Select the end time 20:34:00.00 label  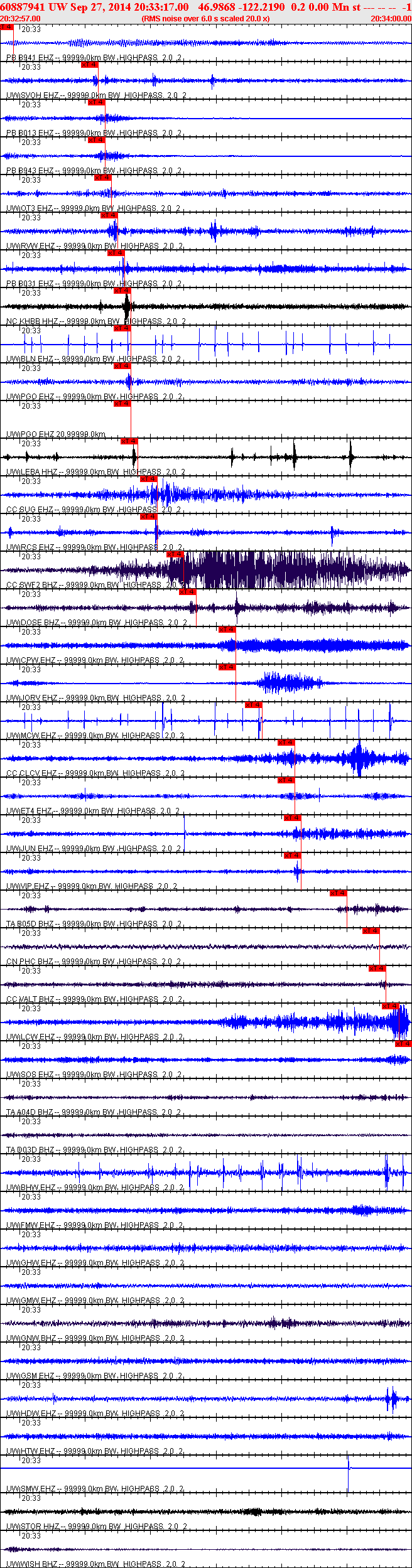pos(391,19)
